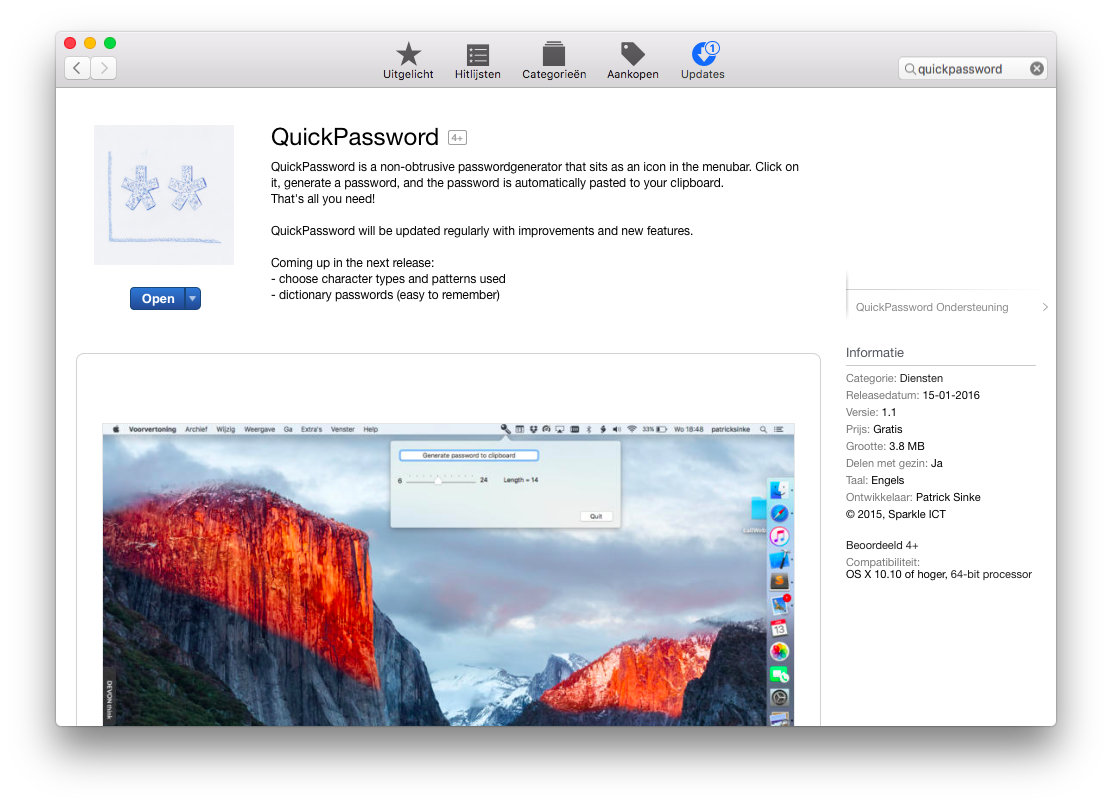Click the Spotlight icon in screenshot menubar

[763, 429]
